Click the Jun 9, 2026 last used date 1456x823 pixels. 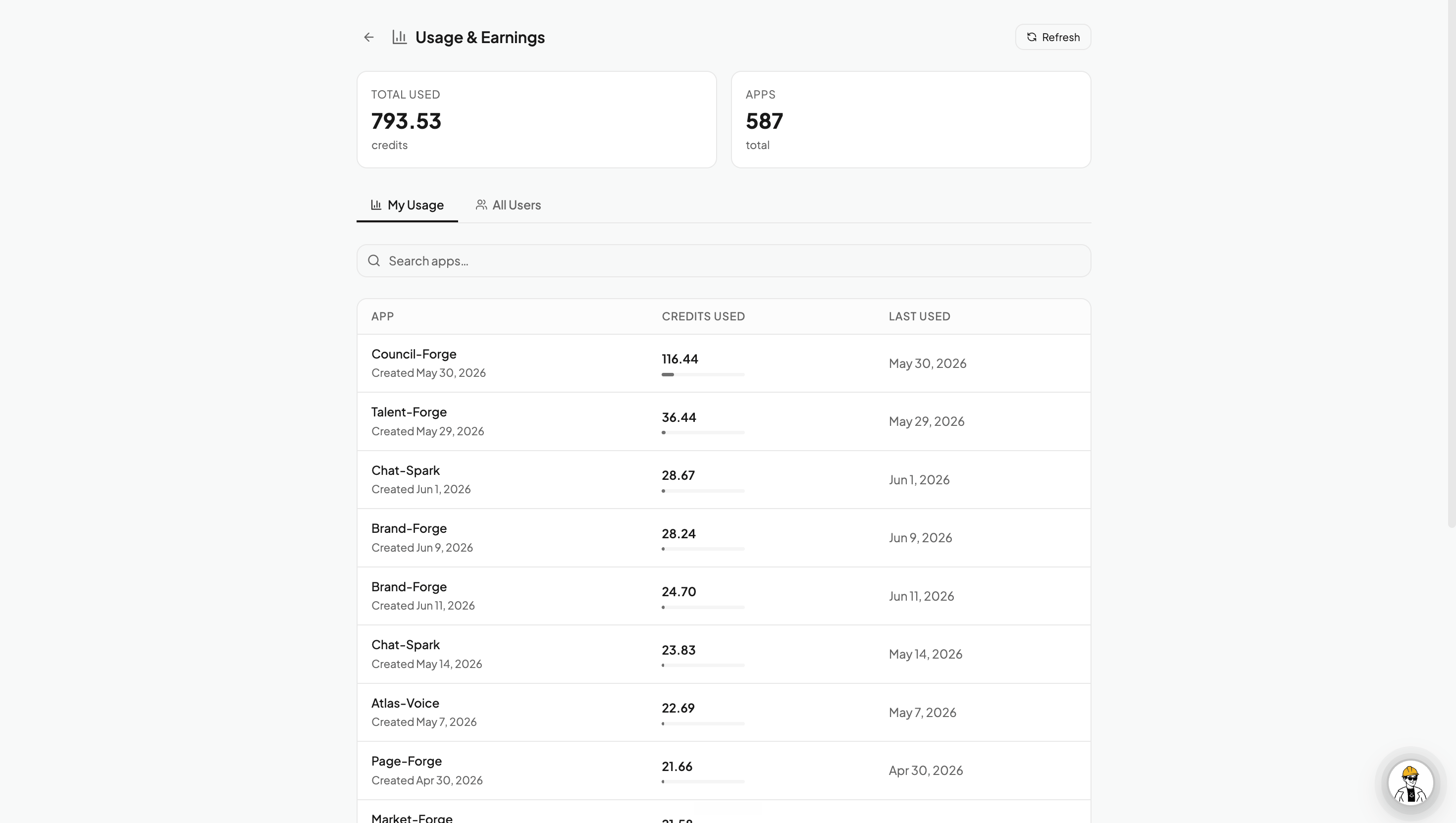coord(920,538)
